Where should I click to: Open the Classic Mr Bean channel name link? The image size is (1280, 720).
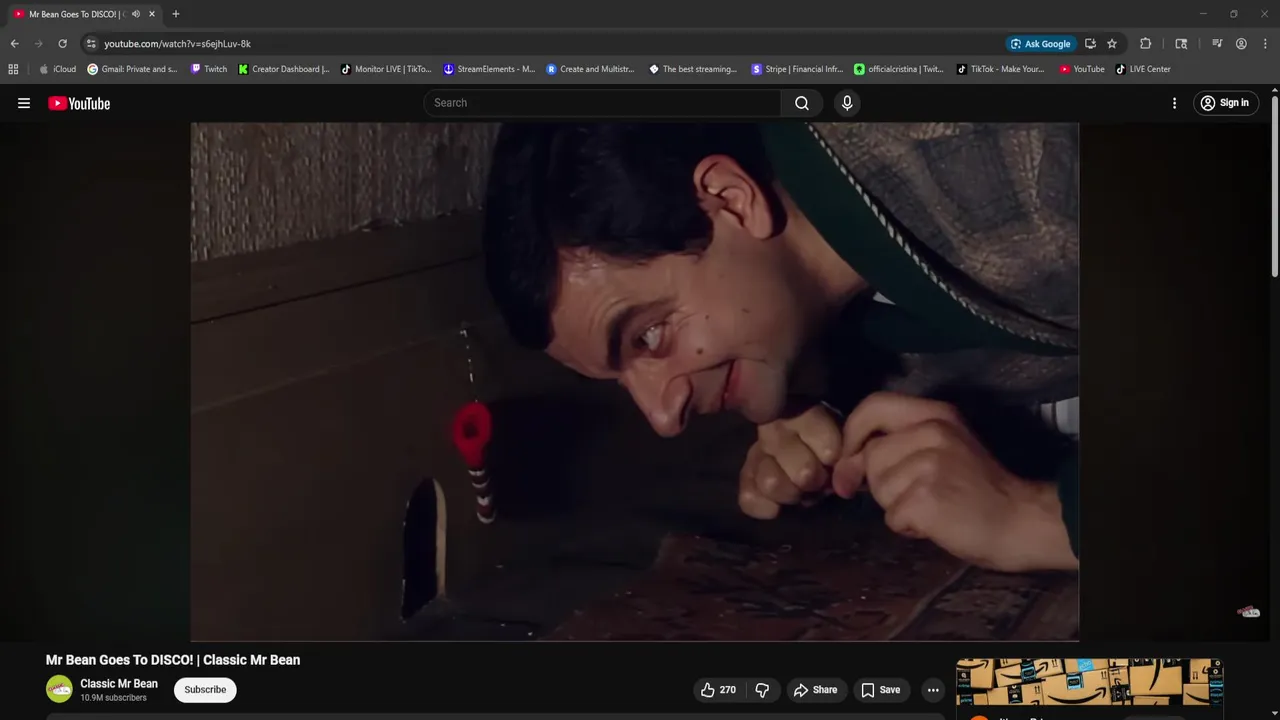[x=119, y=684]
